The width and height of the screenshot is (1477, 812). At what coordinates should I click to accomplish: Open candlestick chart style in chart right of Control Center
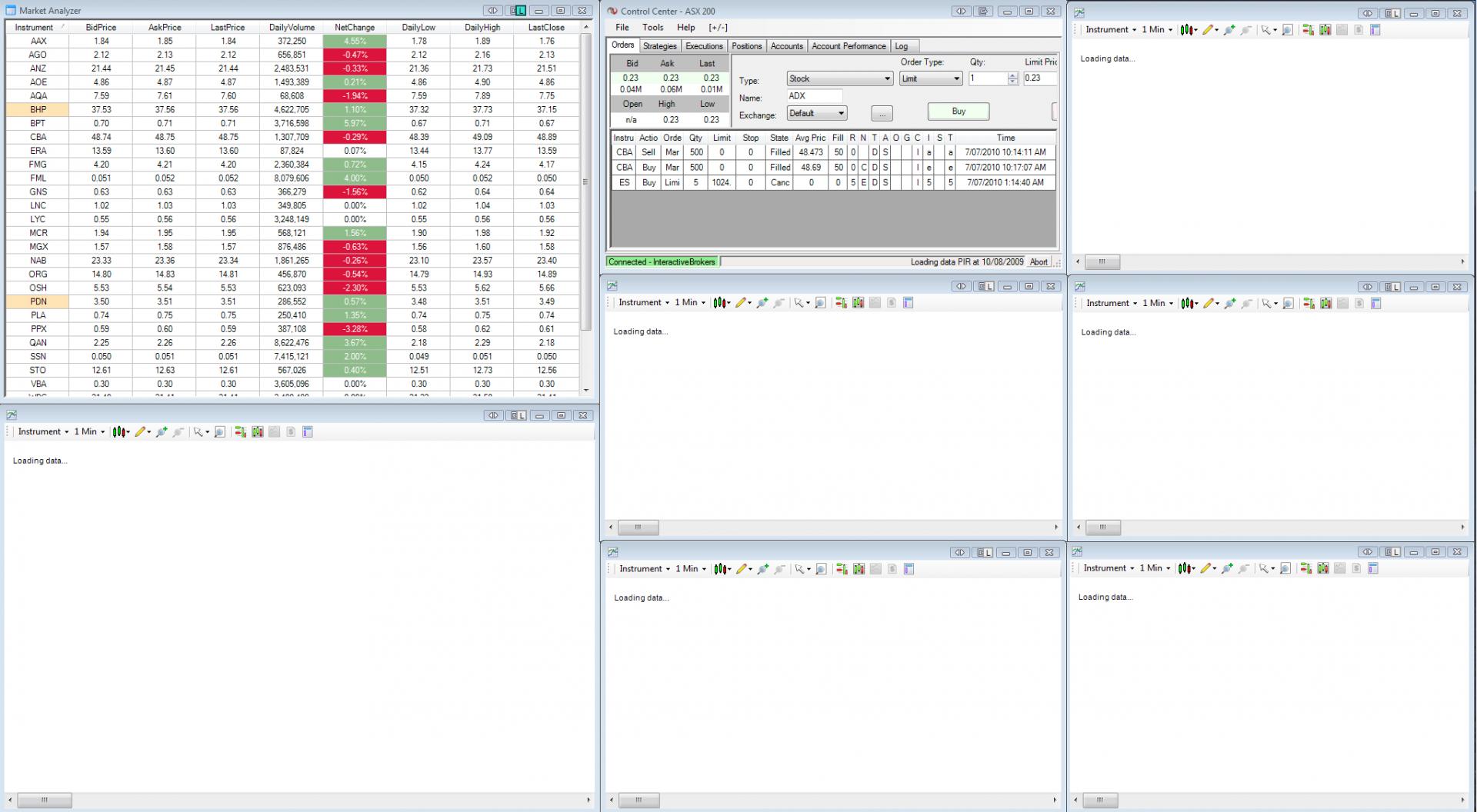1187,30
